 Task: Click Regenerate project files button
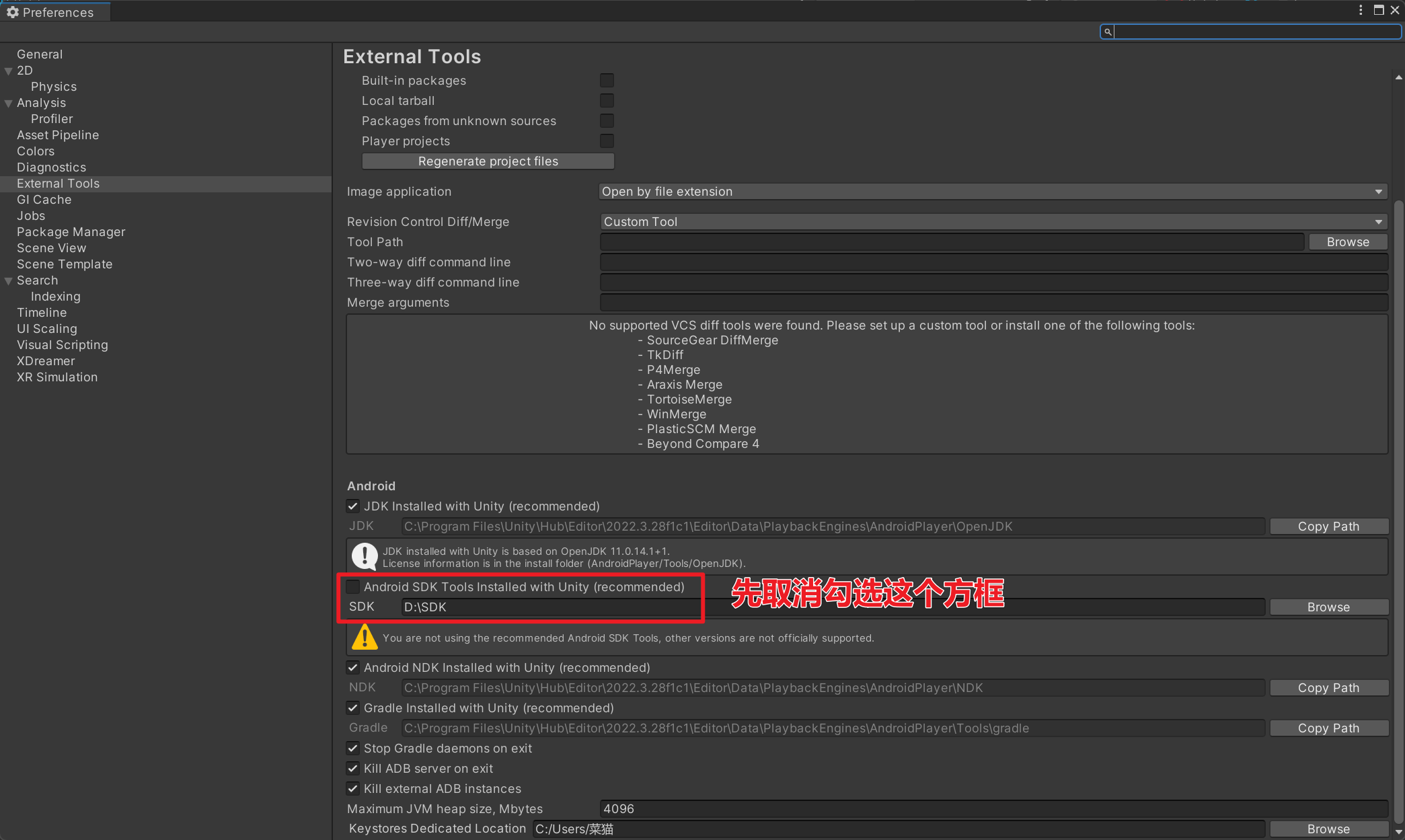488,161
